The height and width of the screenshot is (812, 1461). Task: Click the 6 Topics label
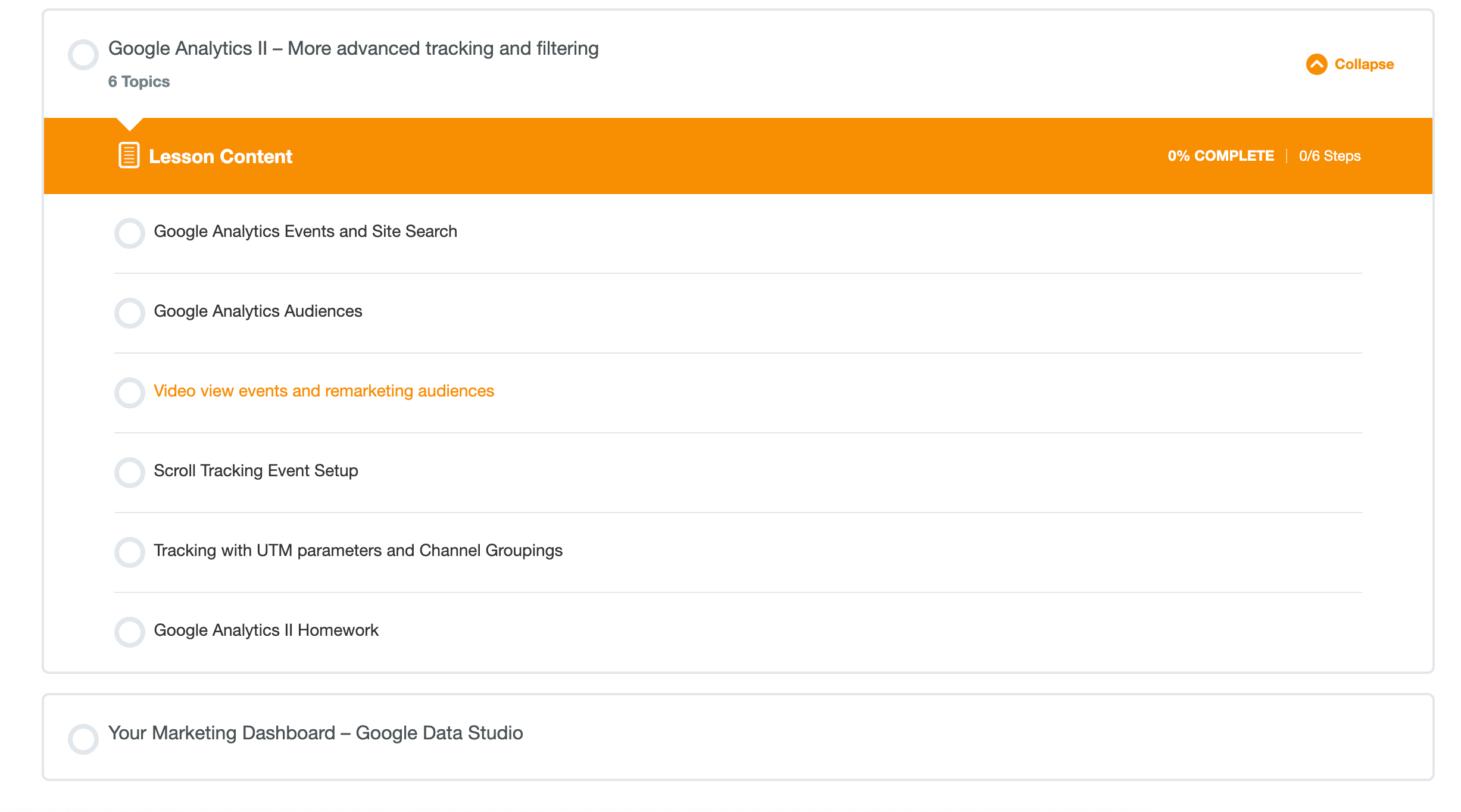pos(139,82)
